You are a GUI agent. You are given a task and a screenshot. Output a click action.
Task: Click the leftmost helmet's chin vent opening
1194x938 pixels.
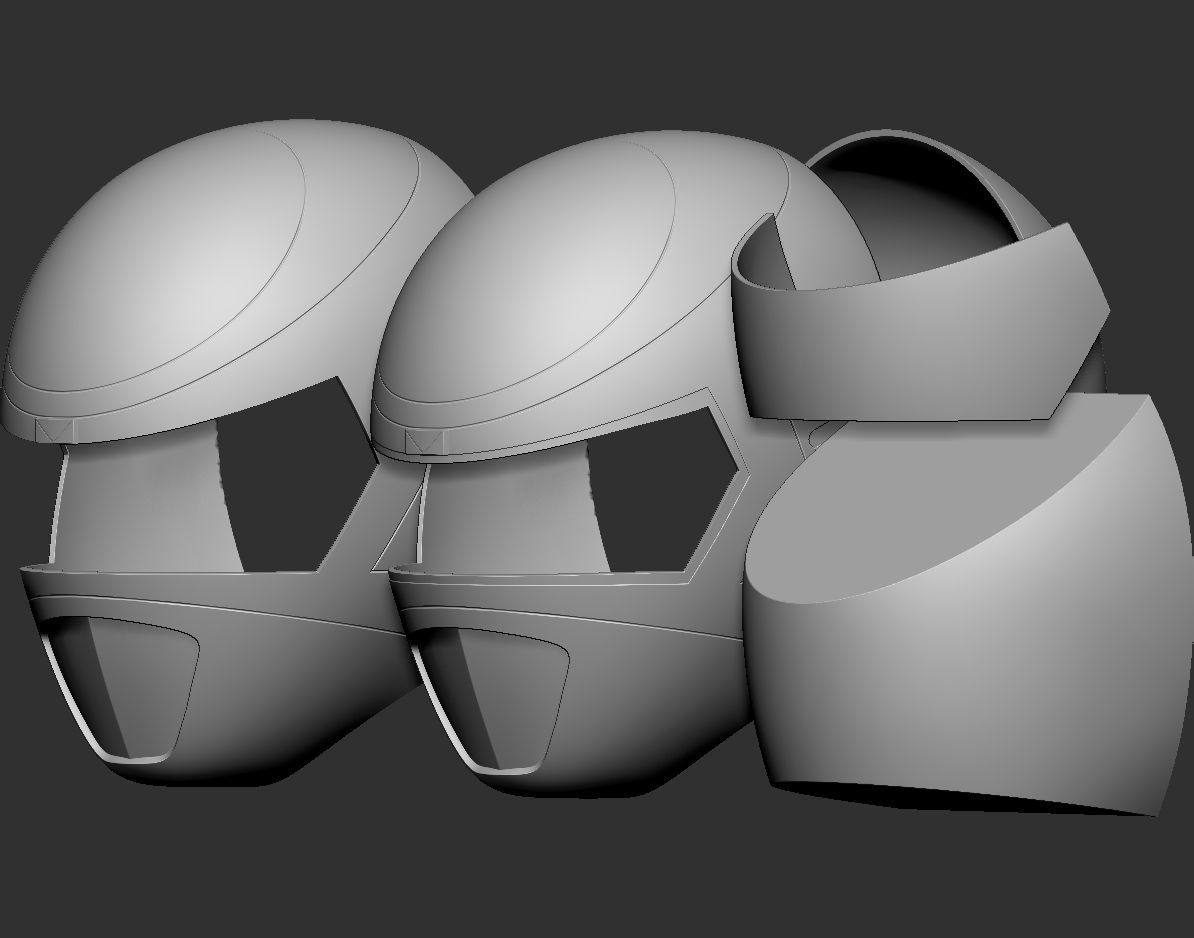[x=118, y=689]
